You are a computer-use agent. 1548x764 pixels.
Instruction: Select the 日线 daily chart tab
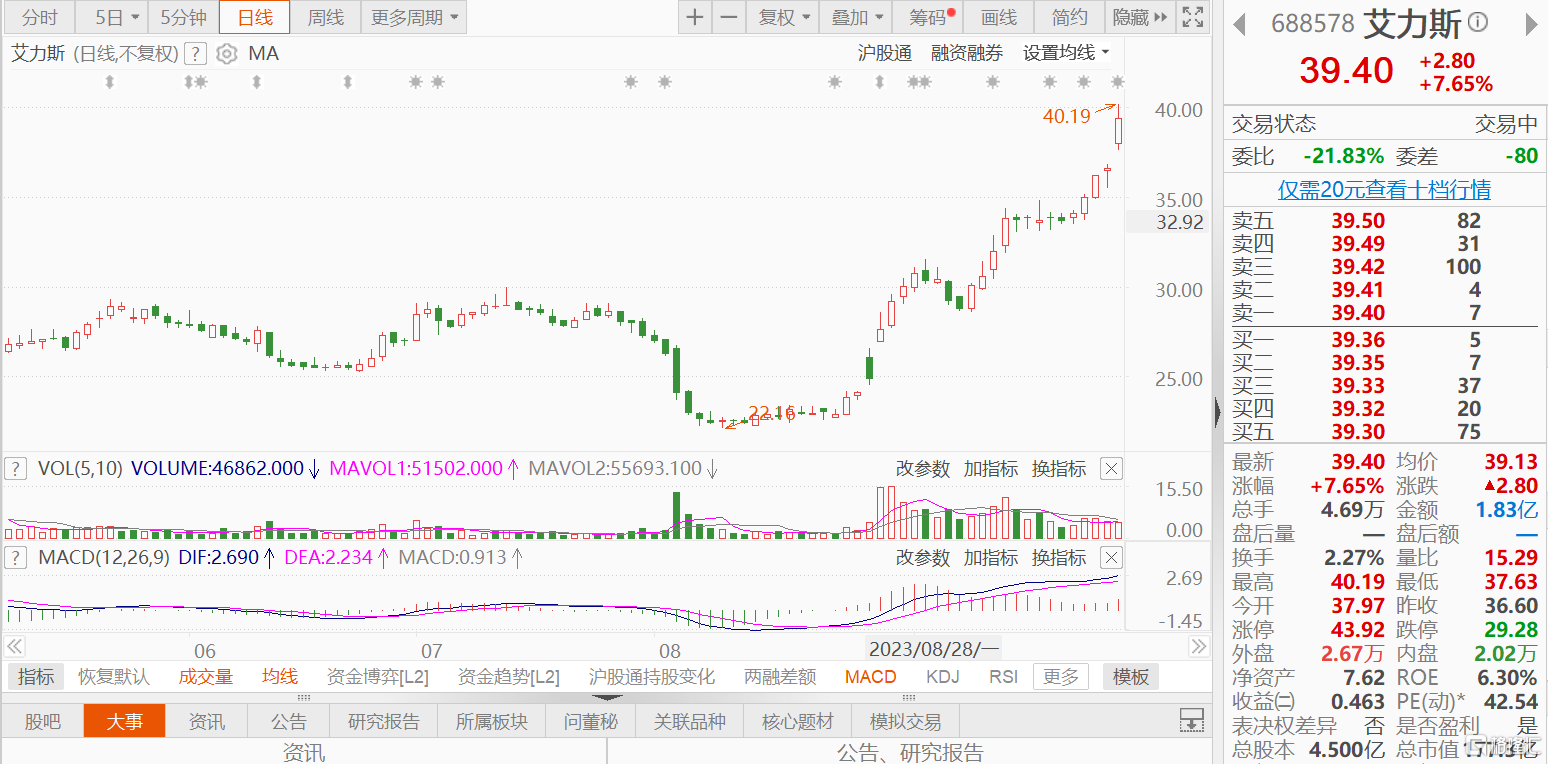[254, 17]
